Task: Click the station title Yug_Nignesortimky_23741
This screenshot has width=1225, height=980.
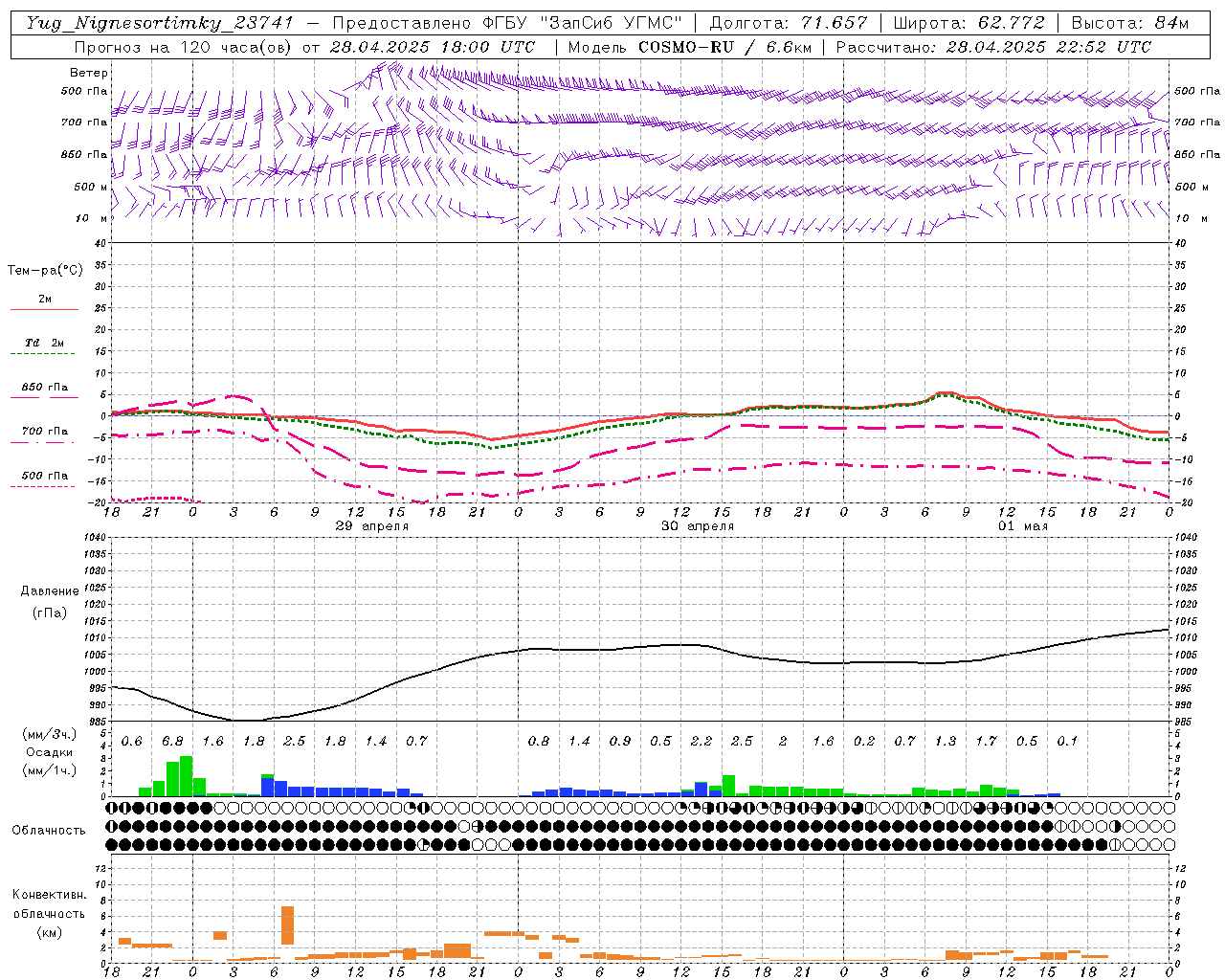Action: 159,23
